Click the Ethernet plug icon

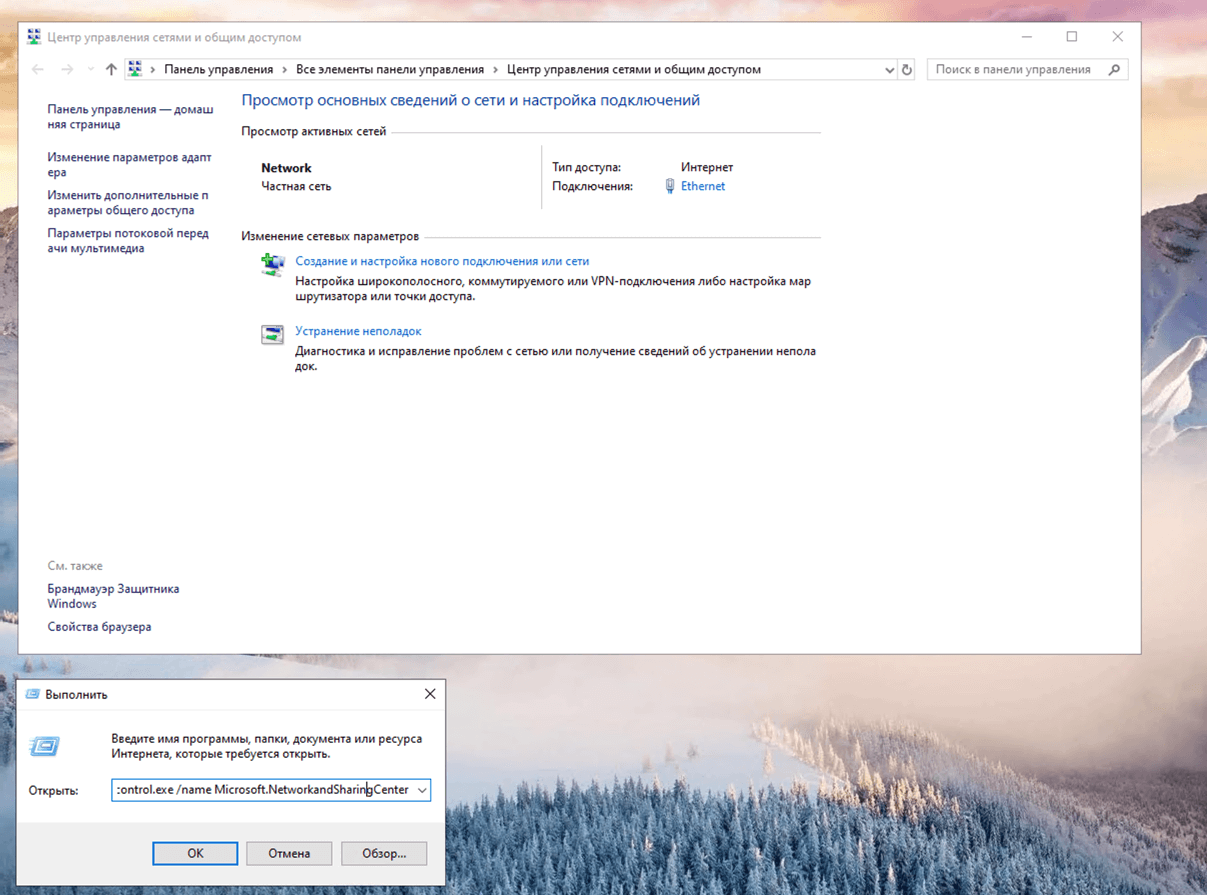[x=670, y=186]
